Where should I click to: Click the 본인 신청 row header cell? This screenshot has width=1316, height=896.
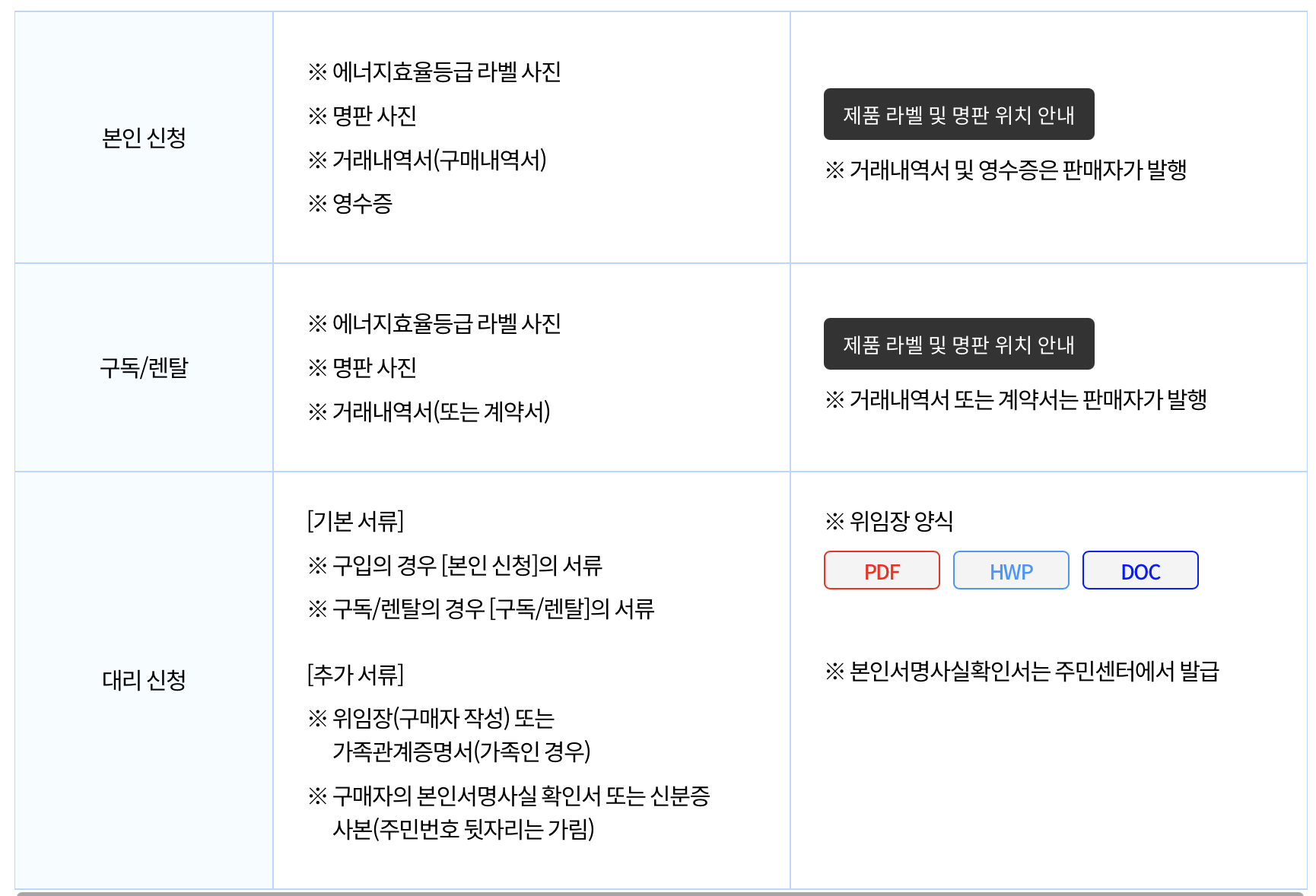click(144, 138)
